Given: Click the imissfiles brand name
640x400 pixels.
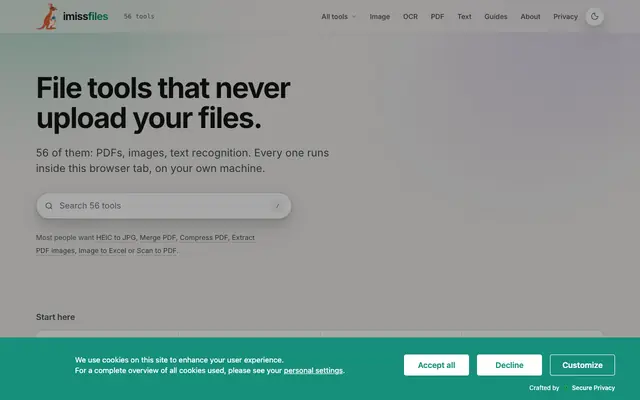Looking at the screenshot, I should (85, 16).
